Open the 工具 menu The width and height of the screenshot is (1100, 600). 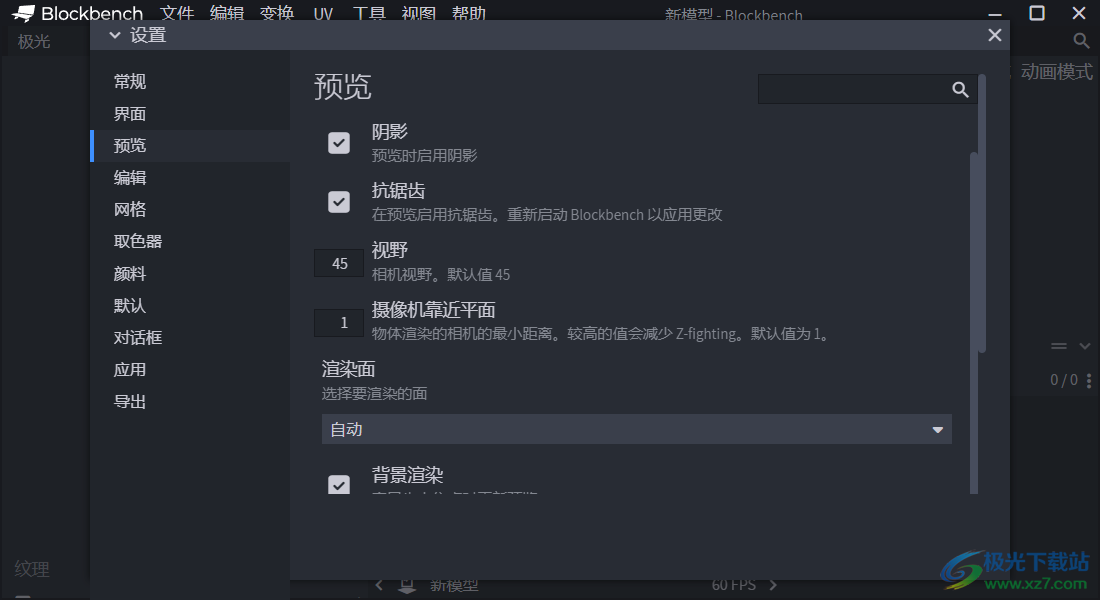coord(369,13)
